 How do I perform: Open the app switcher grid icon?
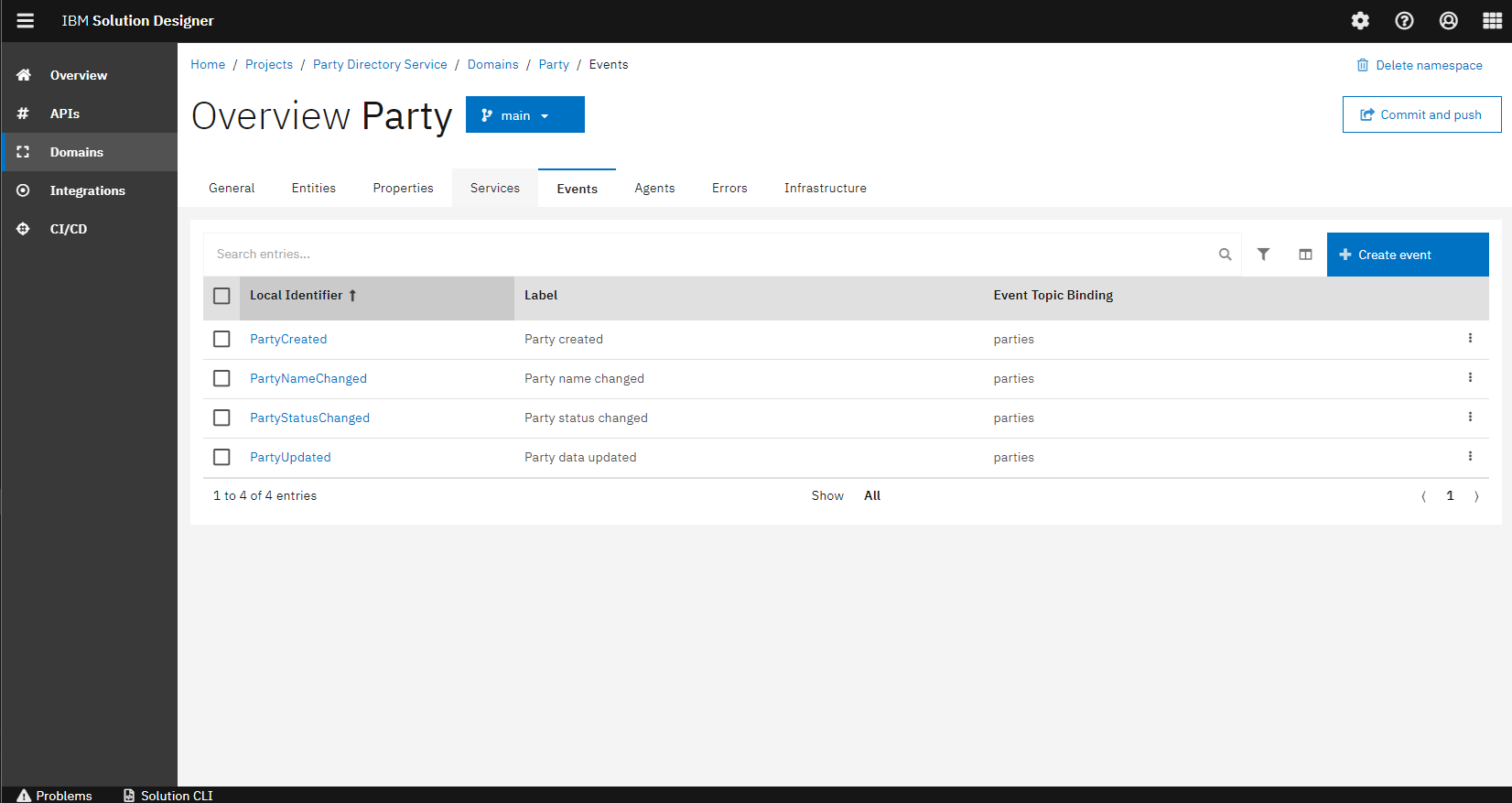pyautogui.click(x=1492, y=20)
